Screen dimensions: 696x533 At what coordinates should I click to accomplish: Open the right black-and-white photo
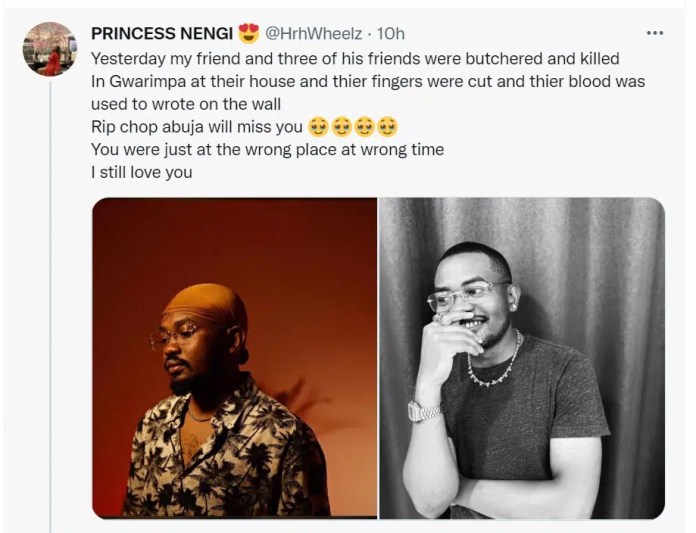click(521, 357)
